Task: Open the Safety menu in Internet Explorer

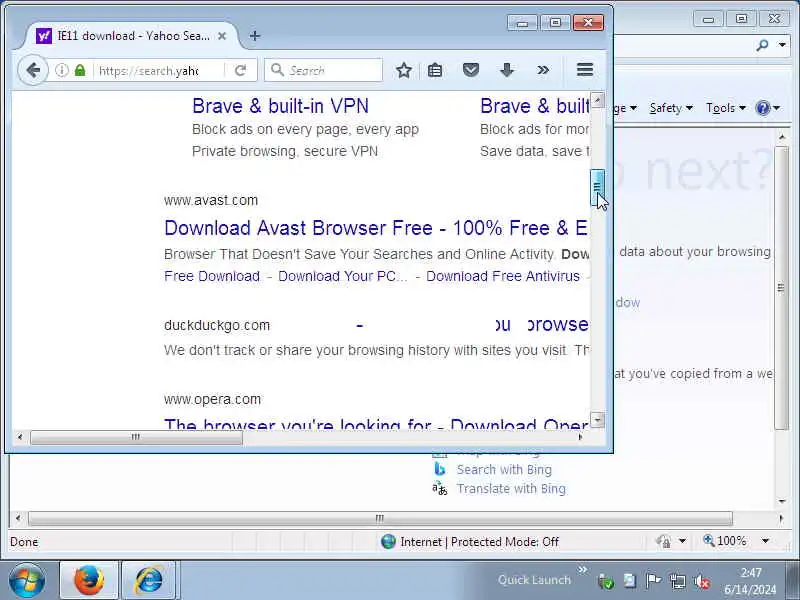Action: pyautogui.click(x=670, y=108)
